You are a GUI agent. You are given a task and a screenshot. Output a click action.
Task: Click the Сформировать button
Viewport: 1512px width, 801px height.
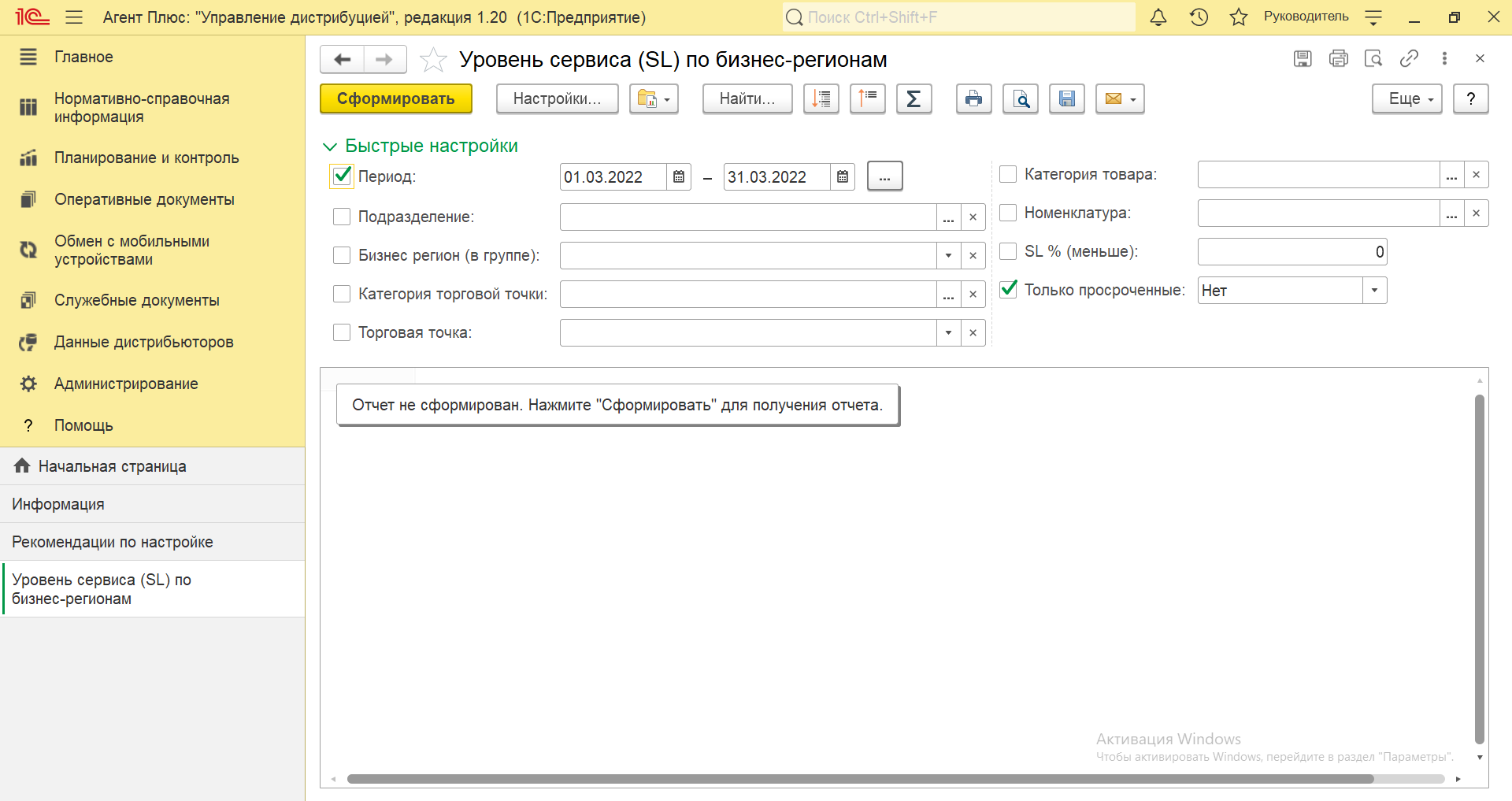click(x=396, y=98)
